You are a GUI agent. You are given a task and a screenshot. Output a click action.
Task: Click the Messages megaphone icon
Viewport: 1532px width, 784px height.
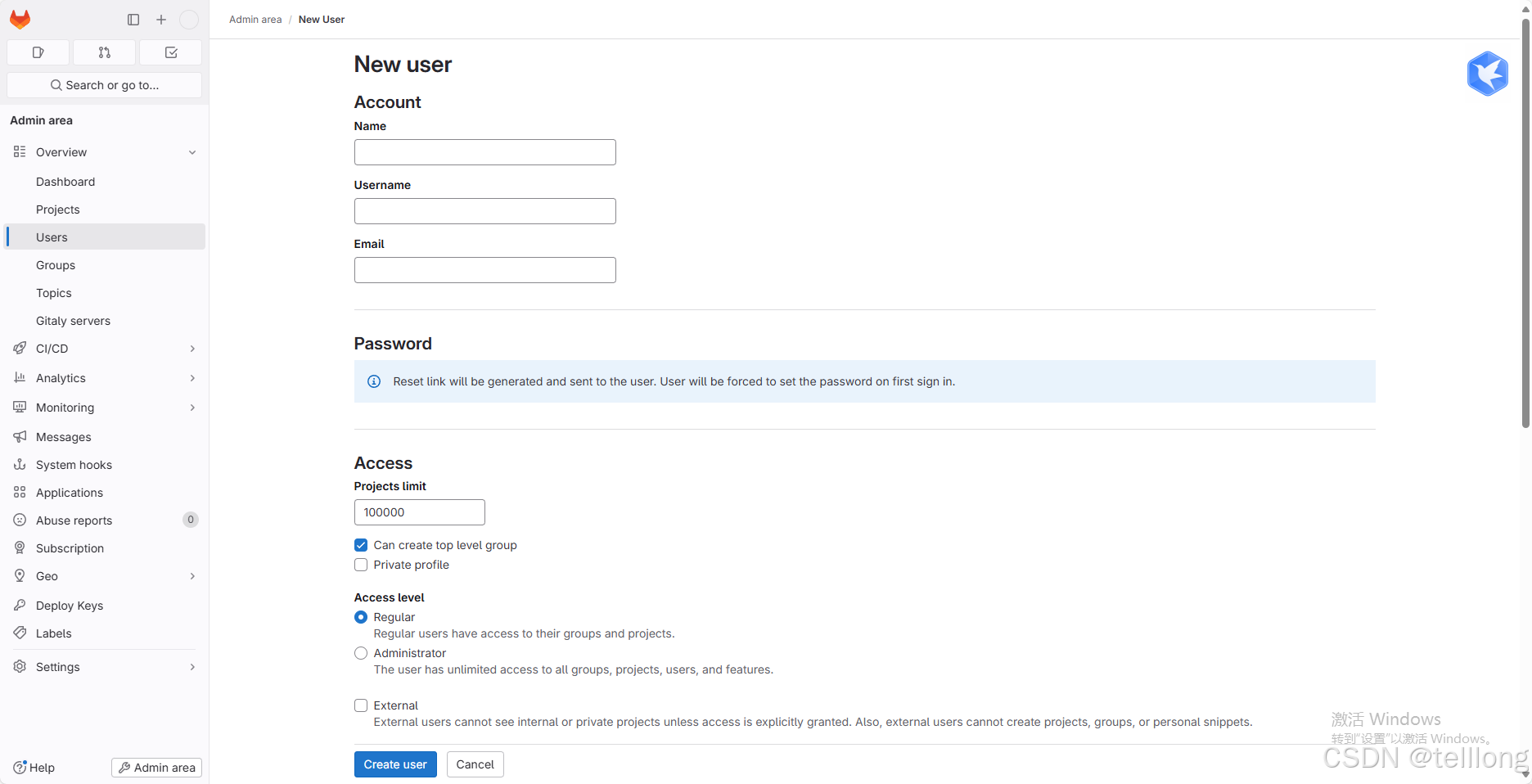(20, 436)
